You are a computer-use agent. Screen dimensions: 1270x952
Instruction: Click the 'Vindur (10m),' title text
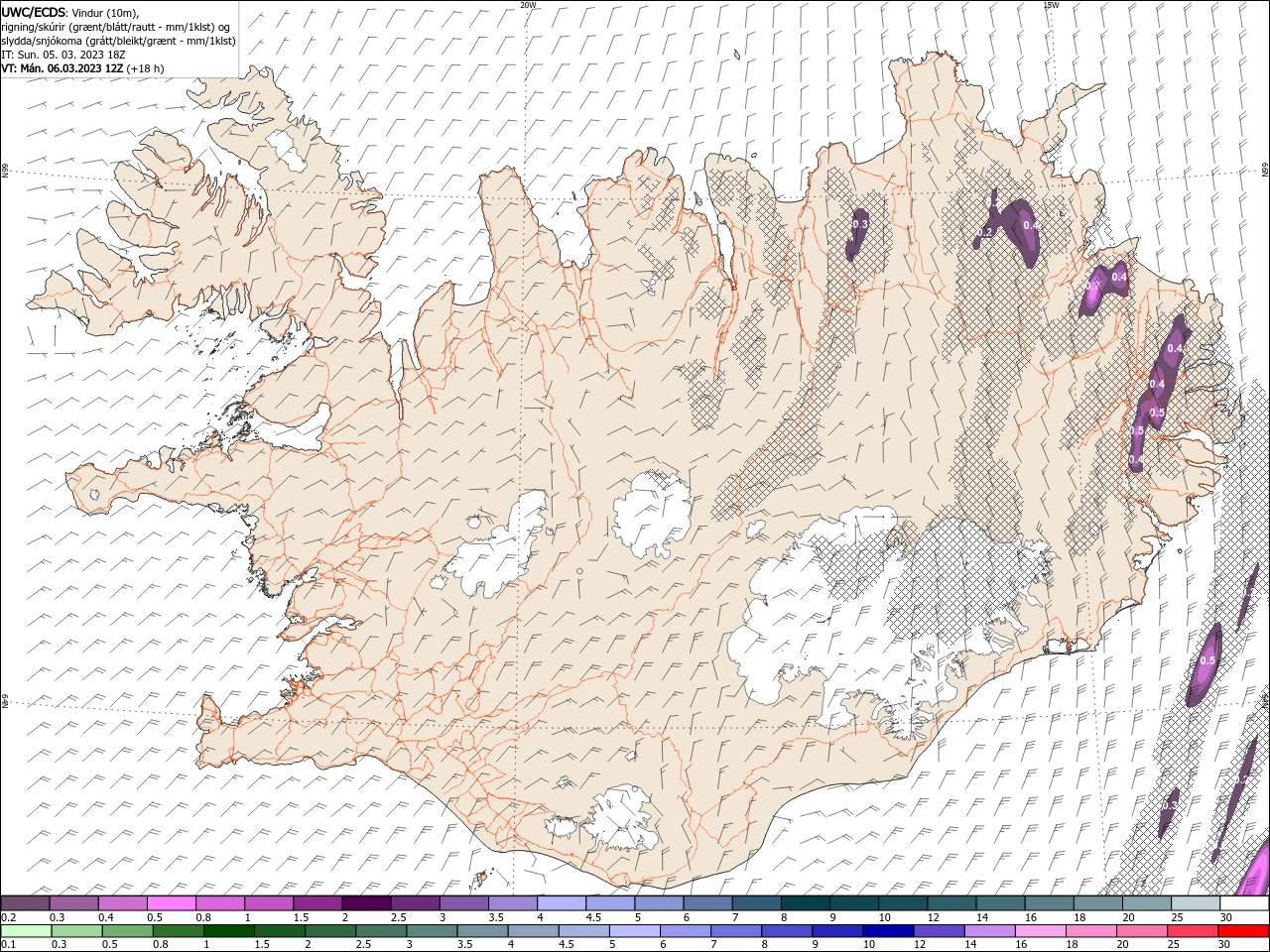tap(106, 12)
